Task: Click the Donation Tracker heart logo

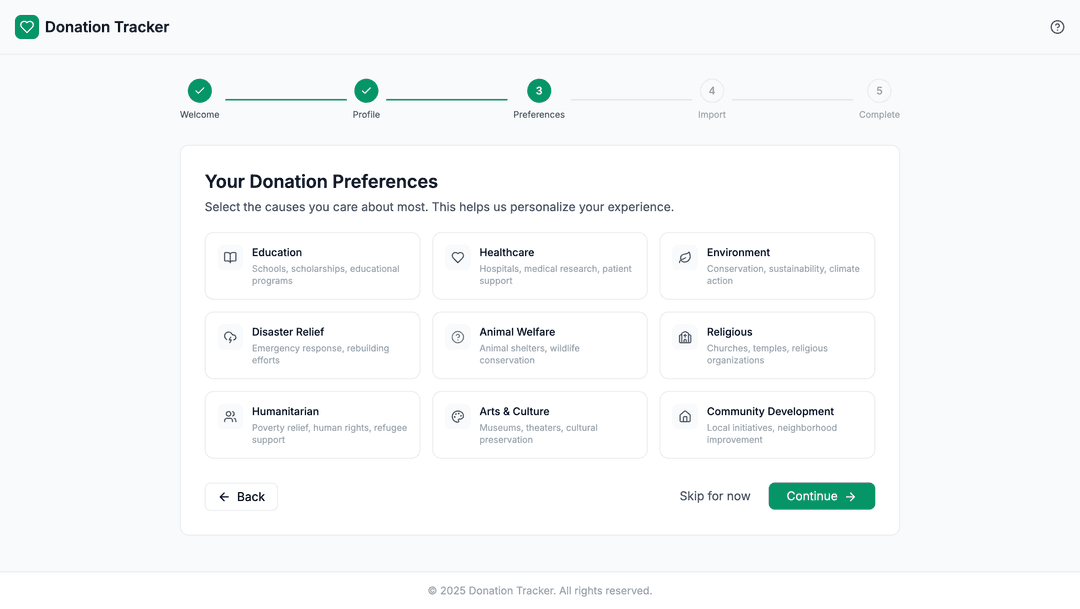Action: [x=26, y=27]
